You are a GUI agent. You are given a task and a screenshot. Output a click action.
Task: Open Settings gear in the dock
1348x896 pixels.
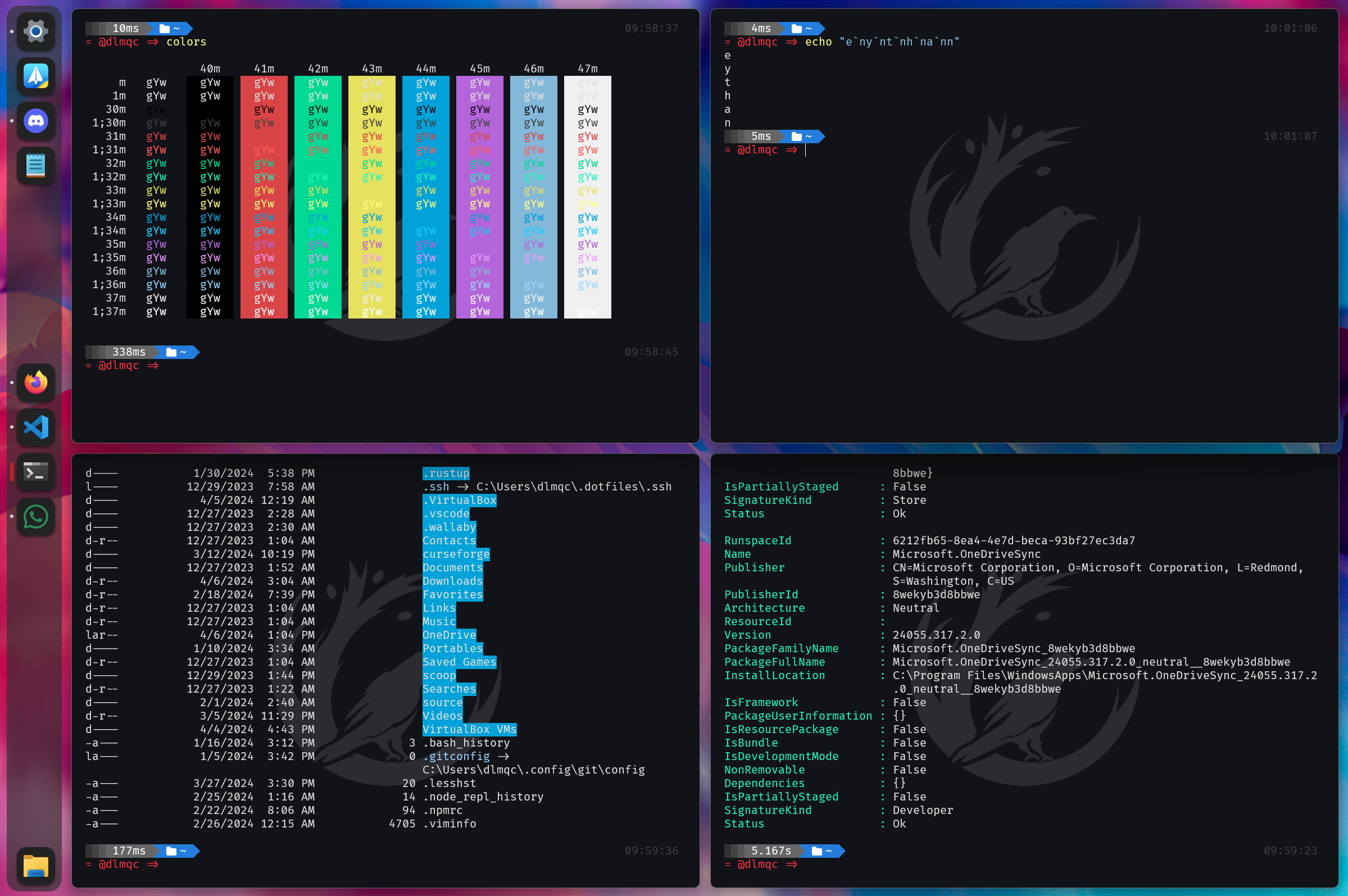click(x=35, y=31)
